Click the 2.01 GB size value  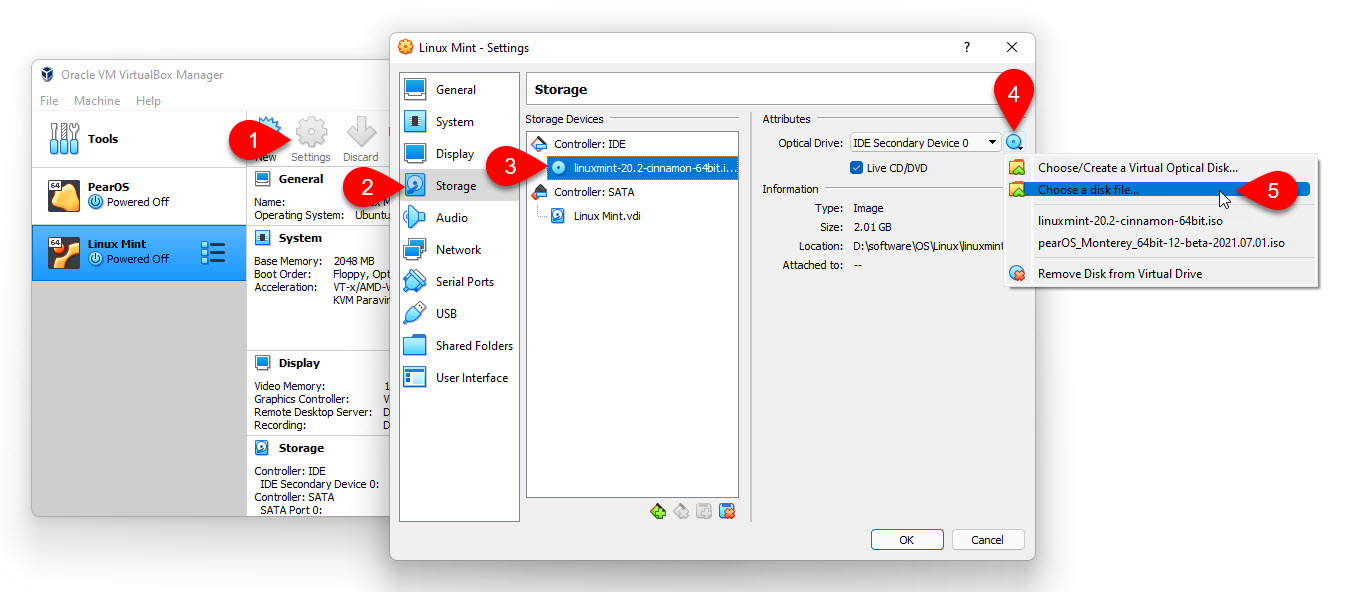point(872,227)
